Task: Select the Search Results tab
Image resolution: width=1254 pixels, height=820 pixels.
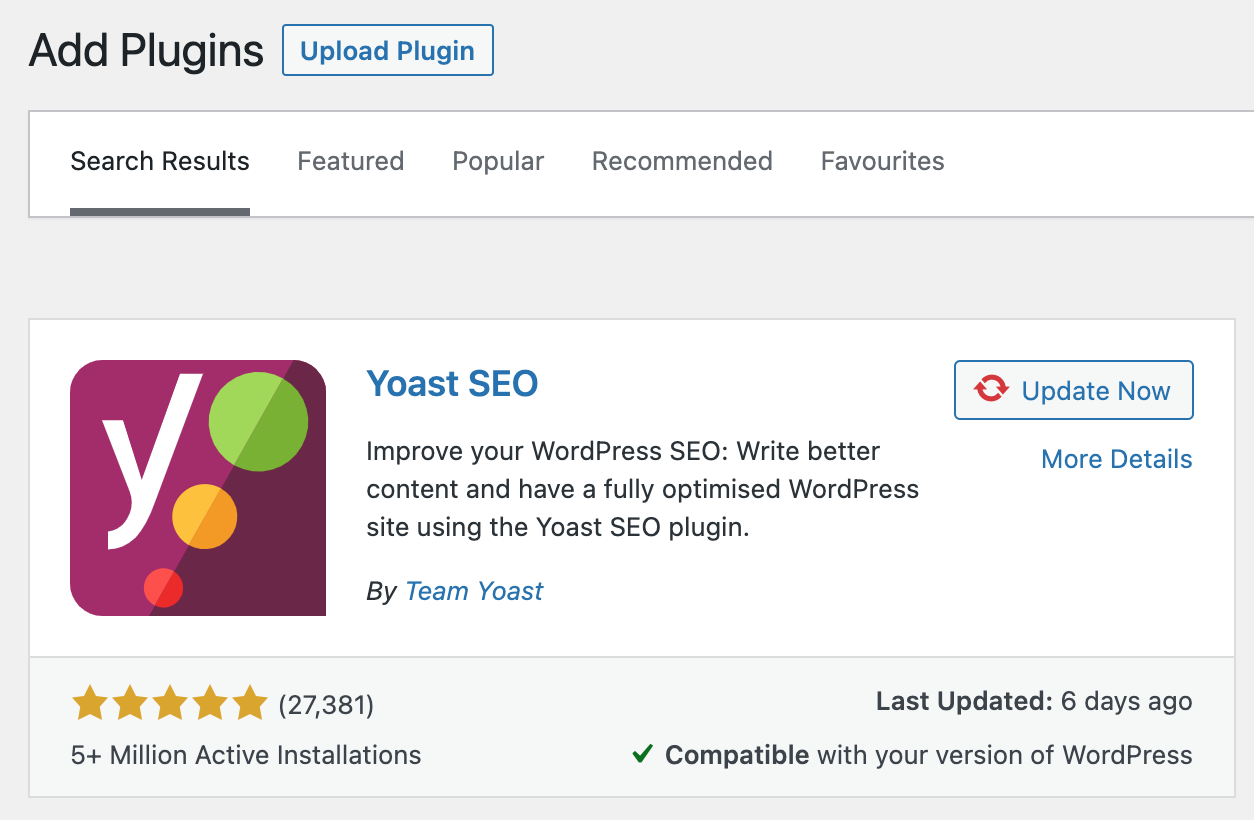Action: click(x=160, y=162)
